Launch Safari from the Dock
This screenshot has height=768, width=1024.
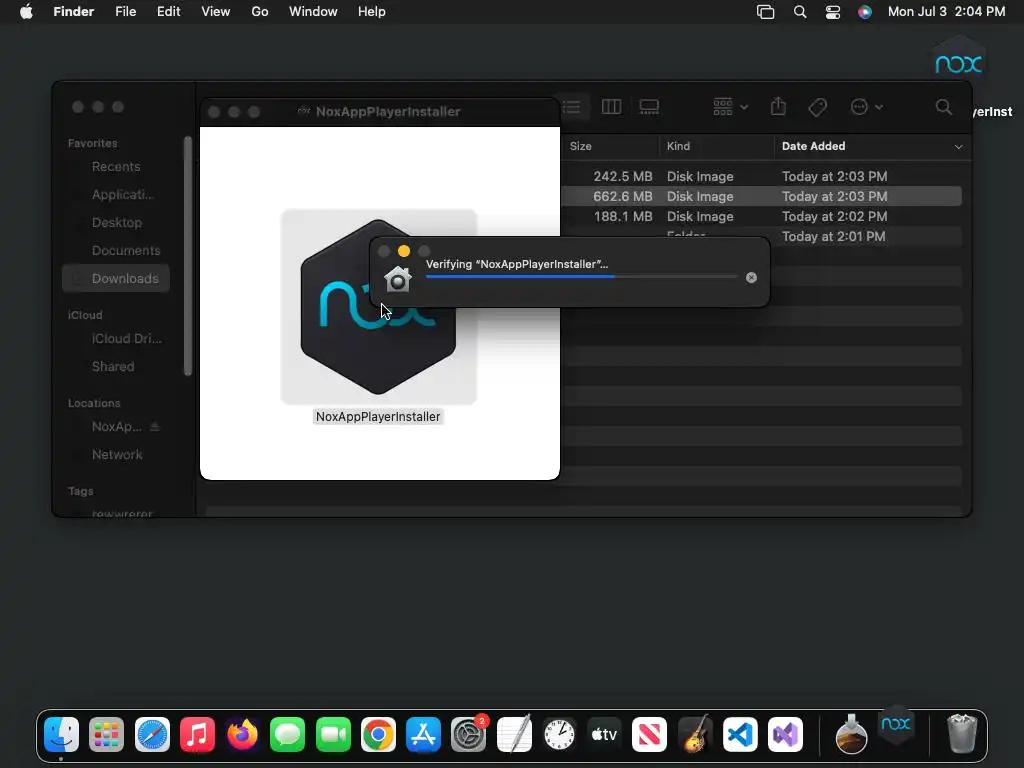pyautogui.click(x=152, y=735)
